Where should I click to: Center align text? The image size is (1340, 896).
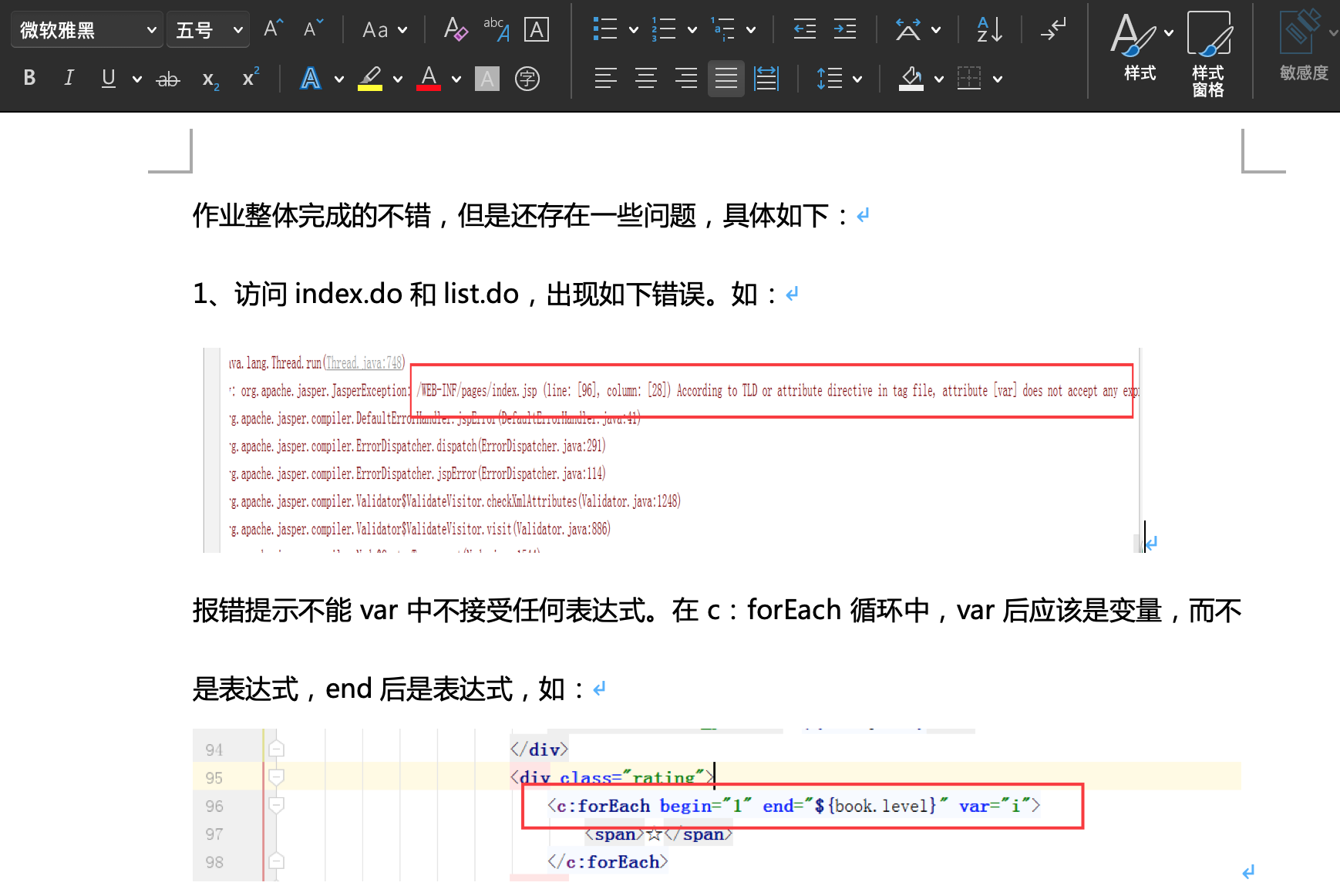[646, 78]
